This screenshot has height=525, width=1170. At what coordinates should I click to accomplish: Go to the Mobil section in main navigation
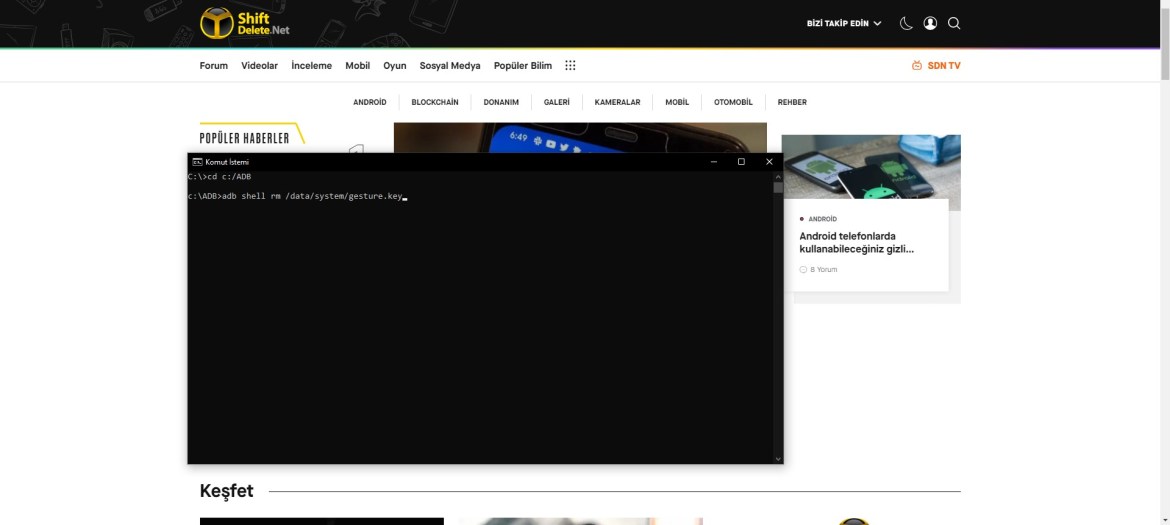coord(357,66)
